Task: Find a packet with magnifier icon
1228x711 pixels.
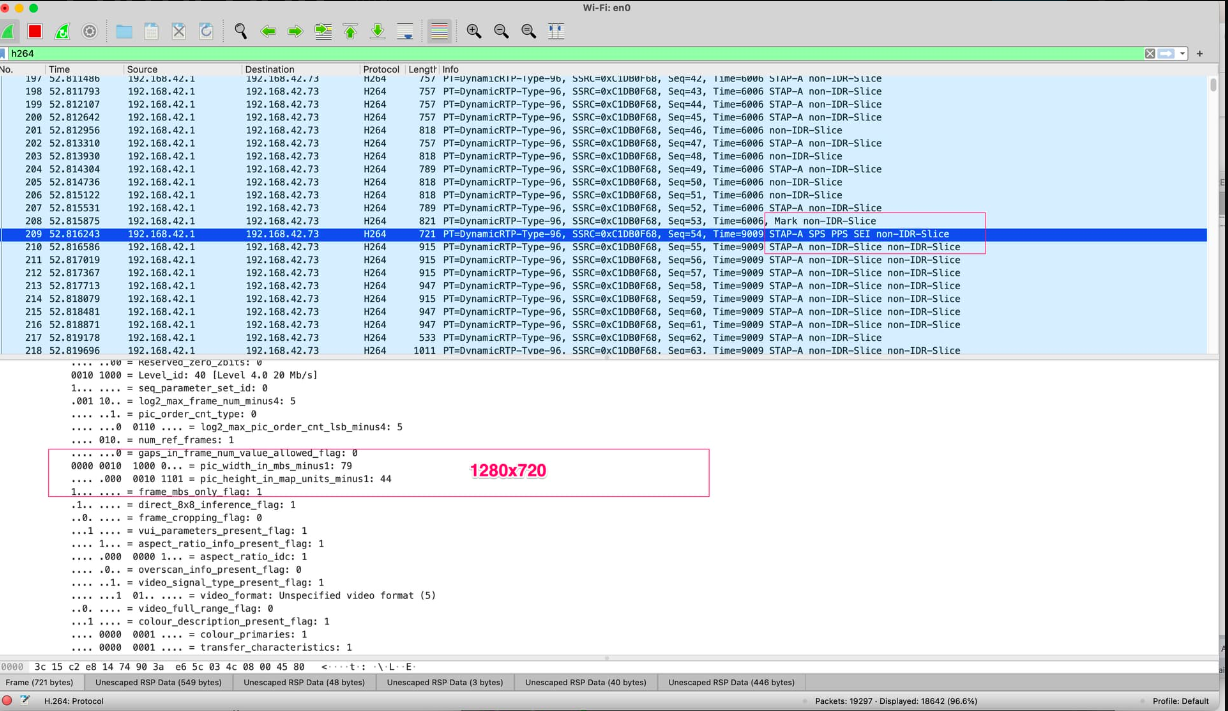Action: click(x=241, y=31)
